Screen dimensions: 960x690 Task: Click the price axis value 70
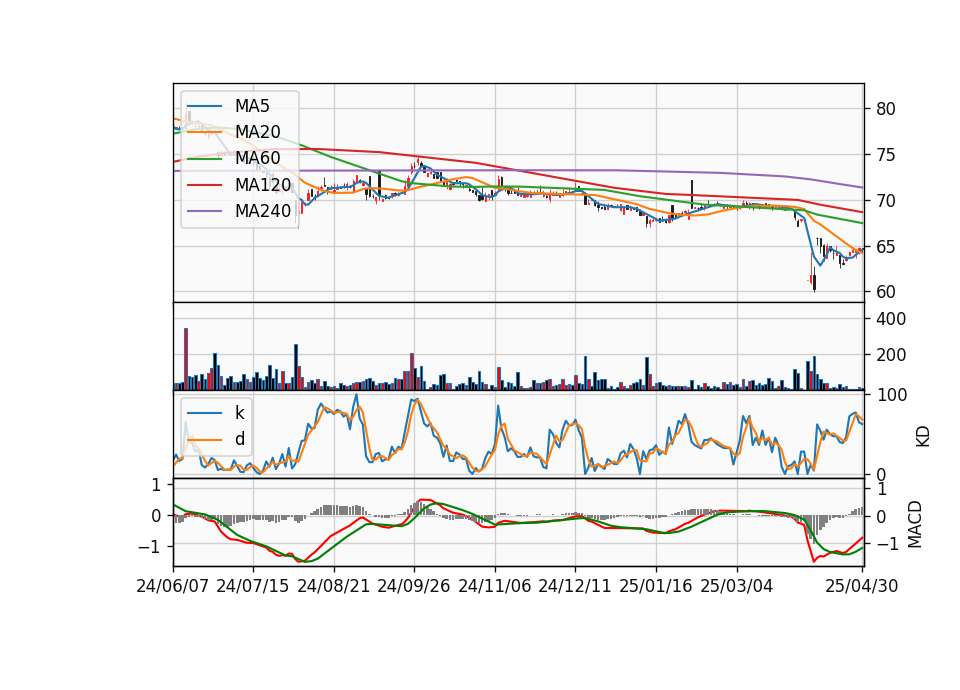[x=885, y=201]
